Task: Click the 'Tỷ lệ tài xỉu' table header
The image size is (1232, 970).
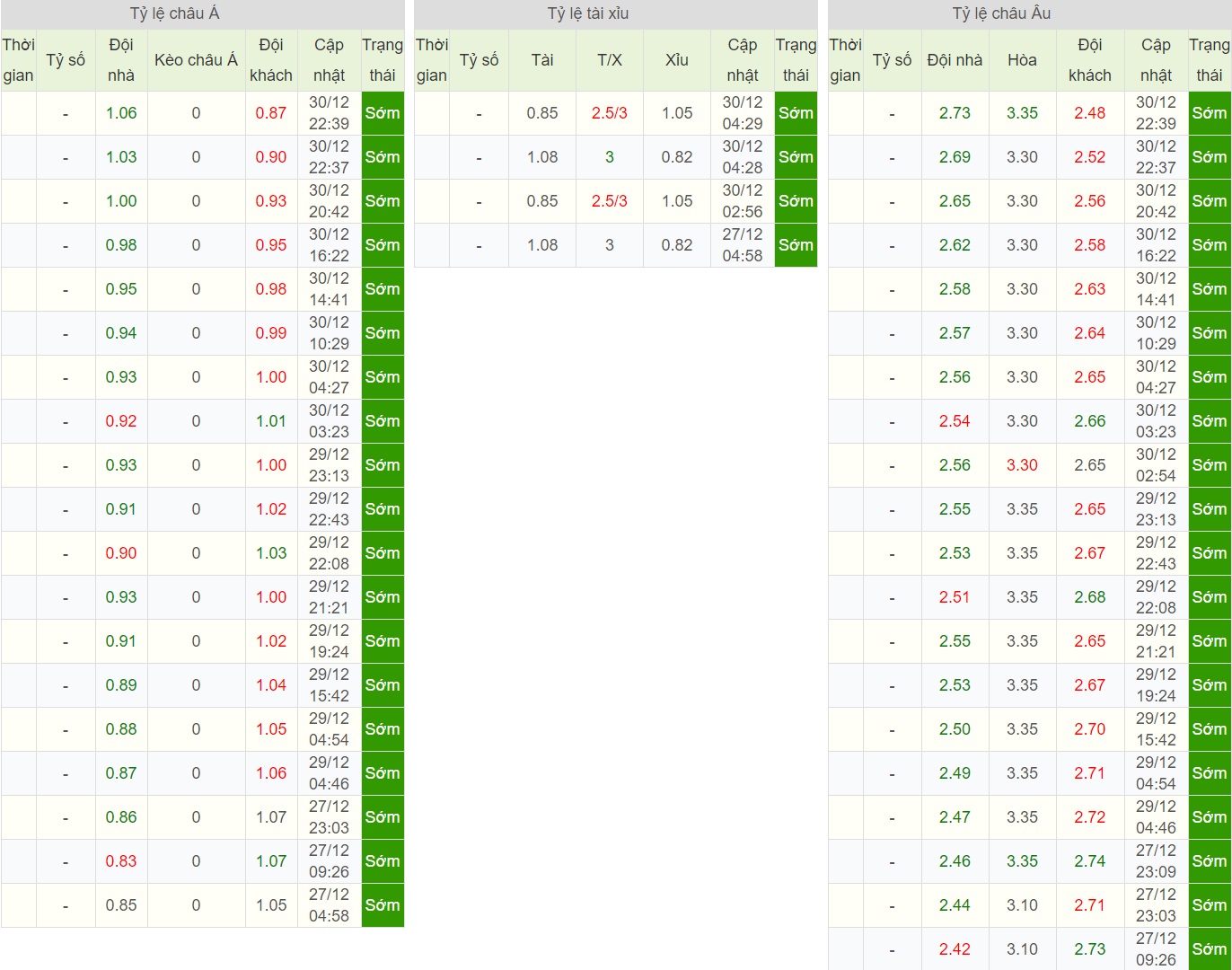Action: coord(588,13)
